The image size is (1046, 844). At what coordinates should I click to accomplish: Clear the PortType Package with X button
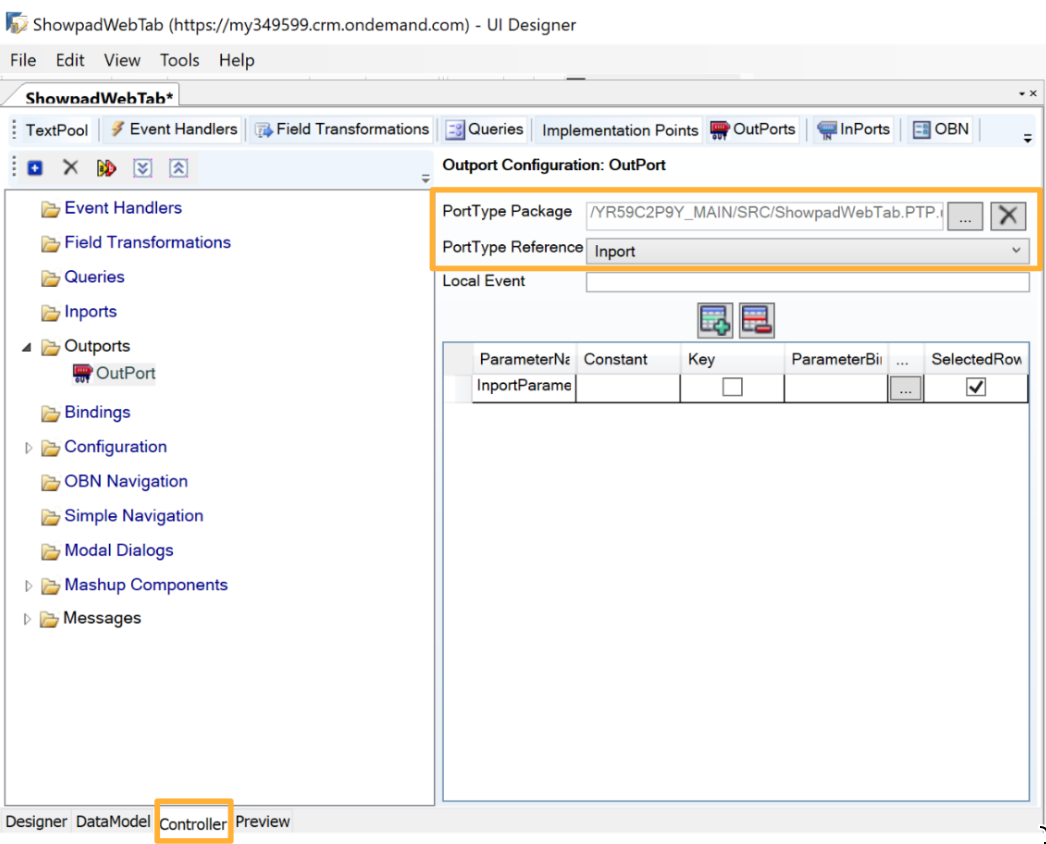1008,215
